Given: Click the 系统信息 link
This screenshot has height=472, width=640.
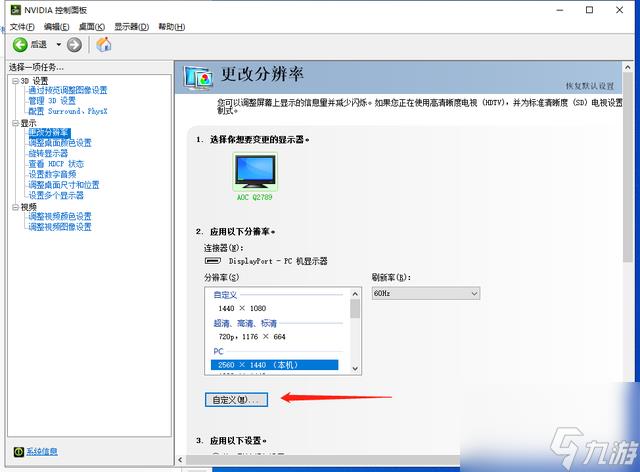Looking at the screenshot, I should click(x=42, y=452).
